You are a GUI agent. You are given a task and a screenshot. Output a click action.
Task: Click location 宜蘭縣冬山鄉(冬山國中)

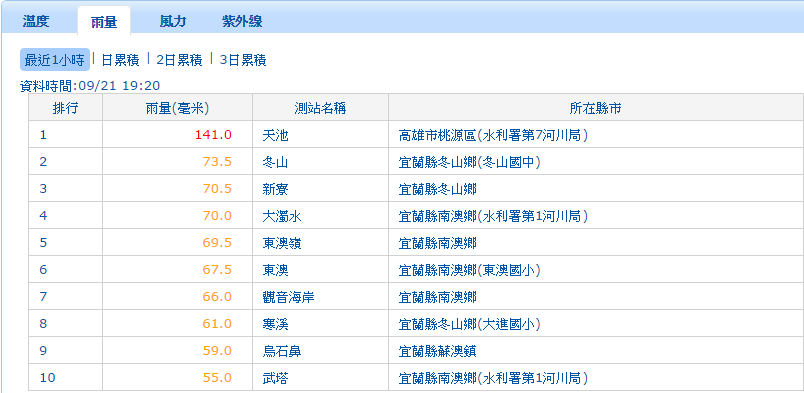click(x=469, y=162)
